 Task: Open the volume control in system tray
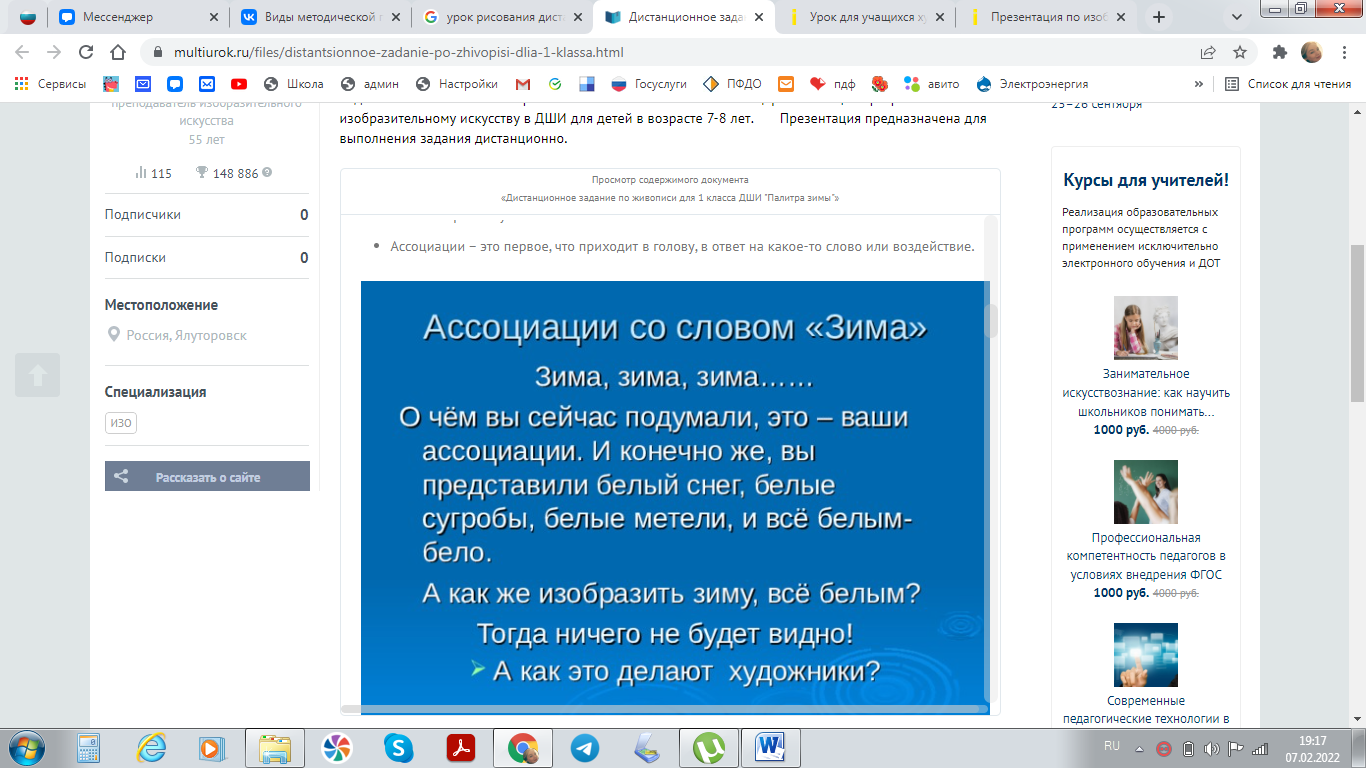[x=1212, y=748]
